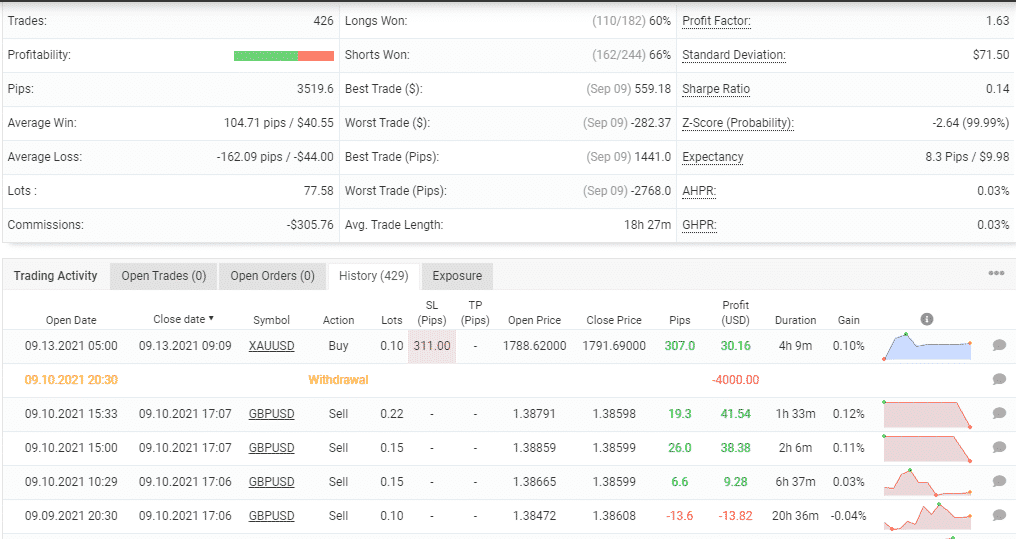Viewport: 1016px width, 539px height.
Task: Open the Expectancy definition link
Action: click(x=713, y=157)
